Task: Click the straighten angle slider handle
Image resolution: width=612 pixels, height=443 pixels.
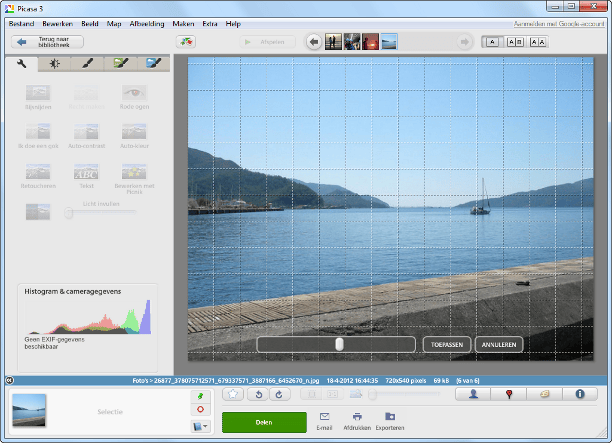Action: (x=340, y=344)
